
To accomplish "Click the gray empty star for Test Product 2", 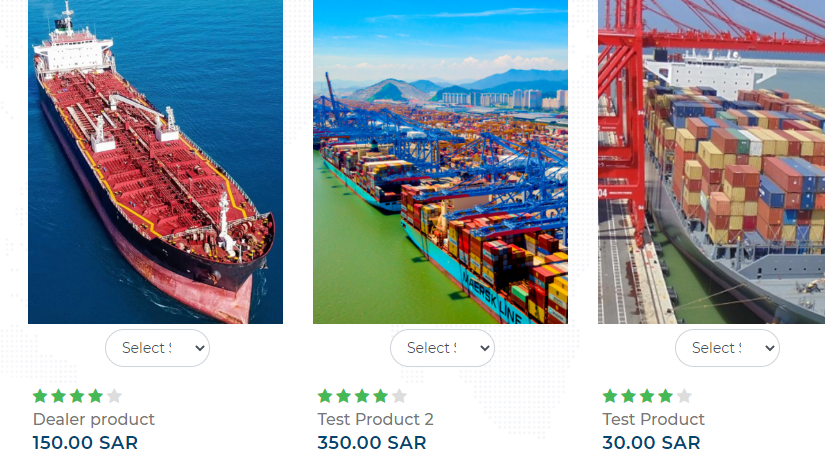I will [399, 396].
